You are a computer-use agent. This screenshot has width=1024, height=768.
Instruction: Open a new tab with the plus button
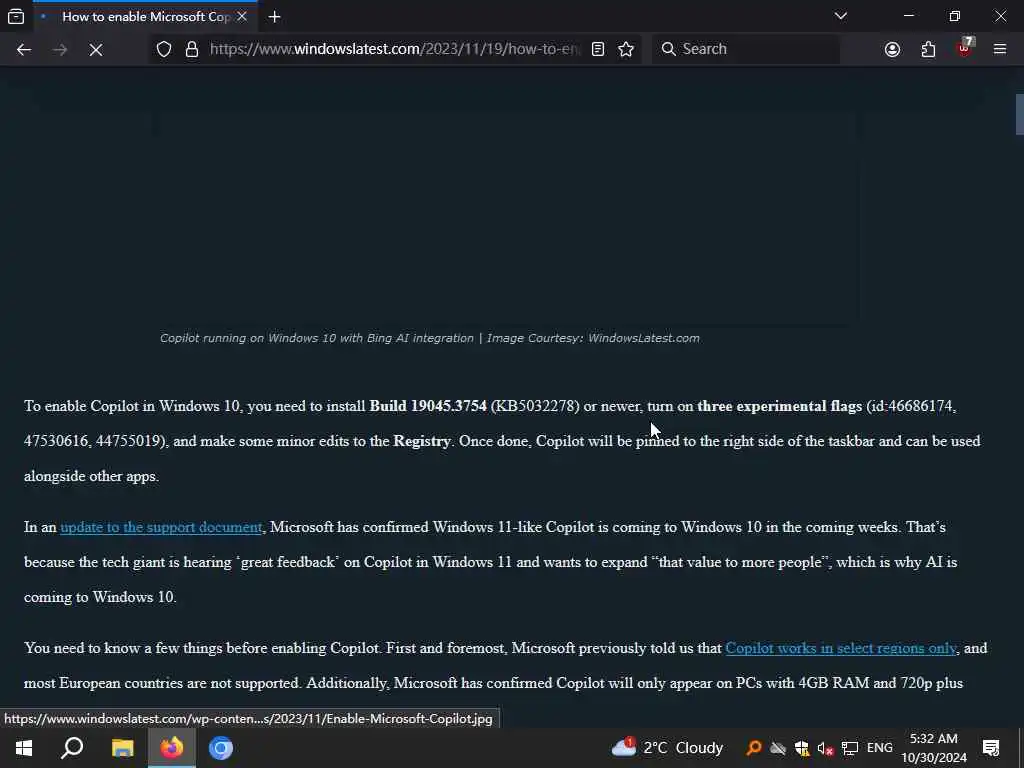(x=274, y=17)
